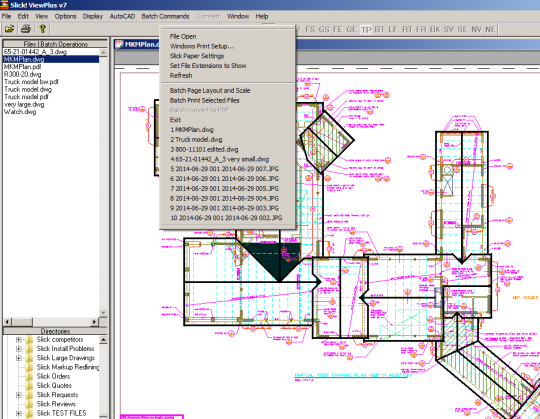Viewport: 540px width, 419px height.
Task: Click file list vertical scrollbar down arrow
Action: (x=103, y=313)
